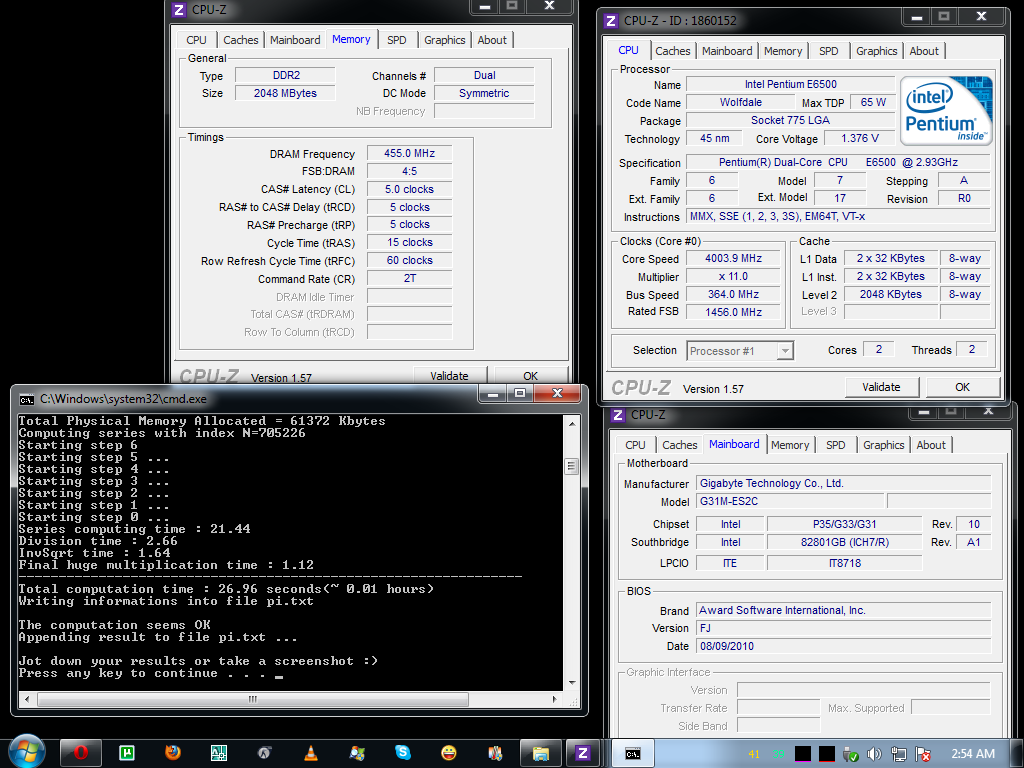Viewport: 1024px width, 768px height.
Task: Select CPU tab in Mainboard CPU-Z window
Action: point(635,445)
